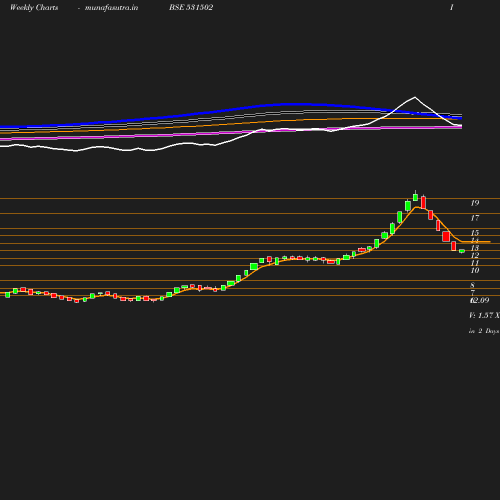
Task: Click the tallest green candlestick at the peak
Action: (x=415, y=197)
